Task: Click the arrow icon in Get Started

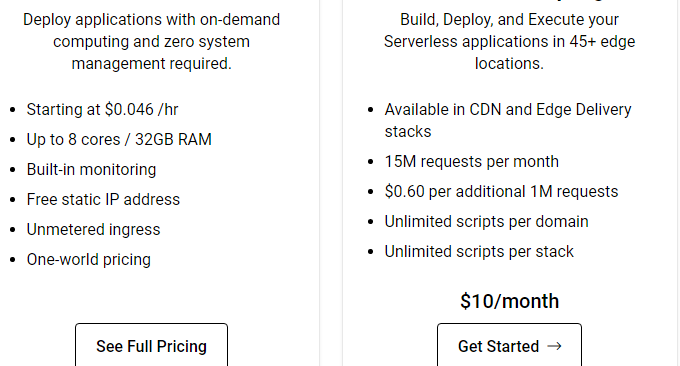Action: pos(554,346)
